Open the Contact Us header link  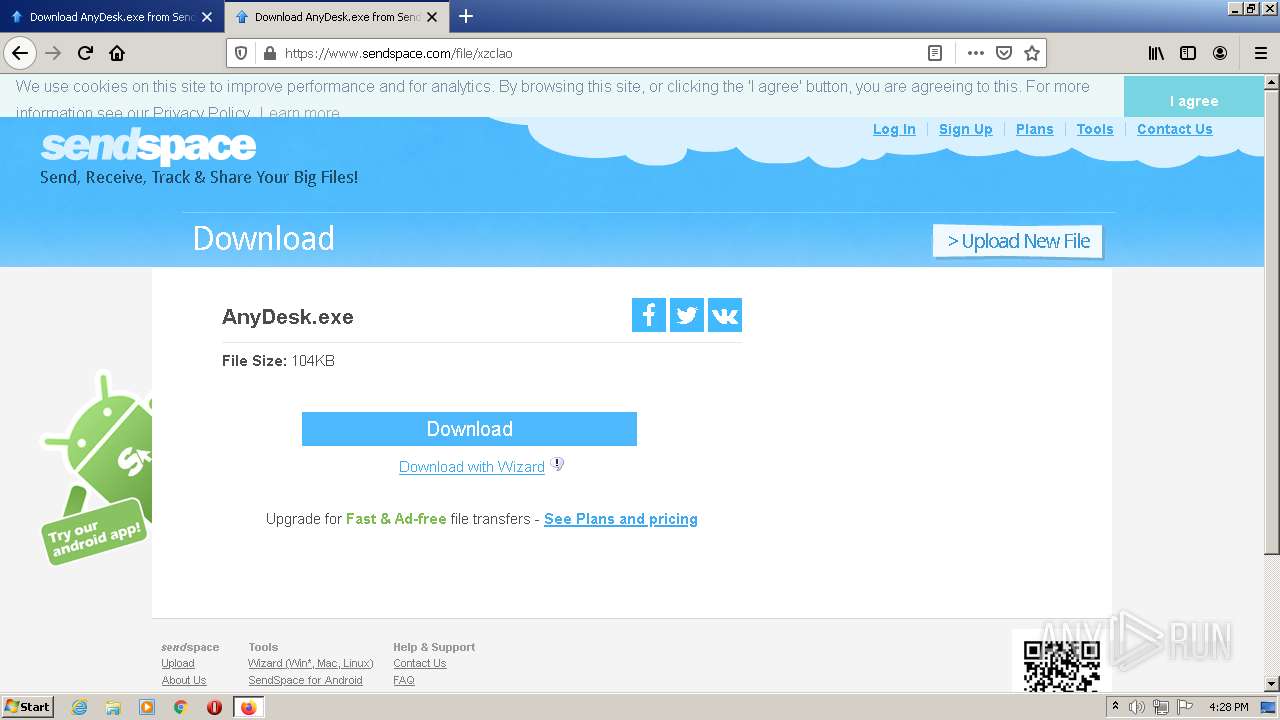tap(1175, 129)
